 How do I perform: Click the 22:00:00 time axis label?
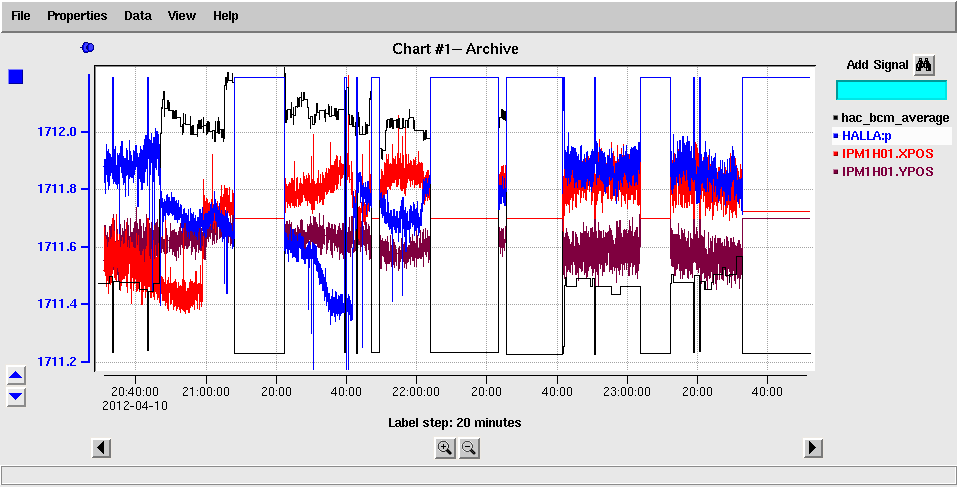click(x=416, y=392)
